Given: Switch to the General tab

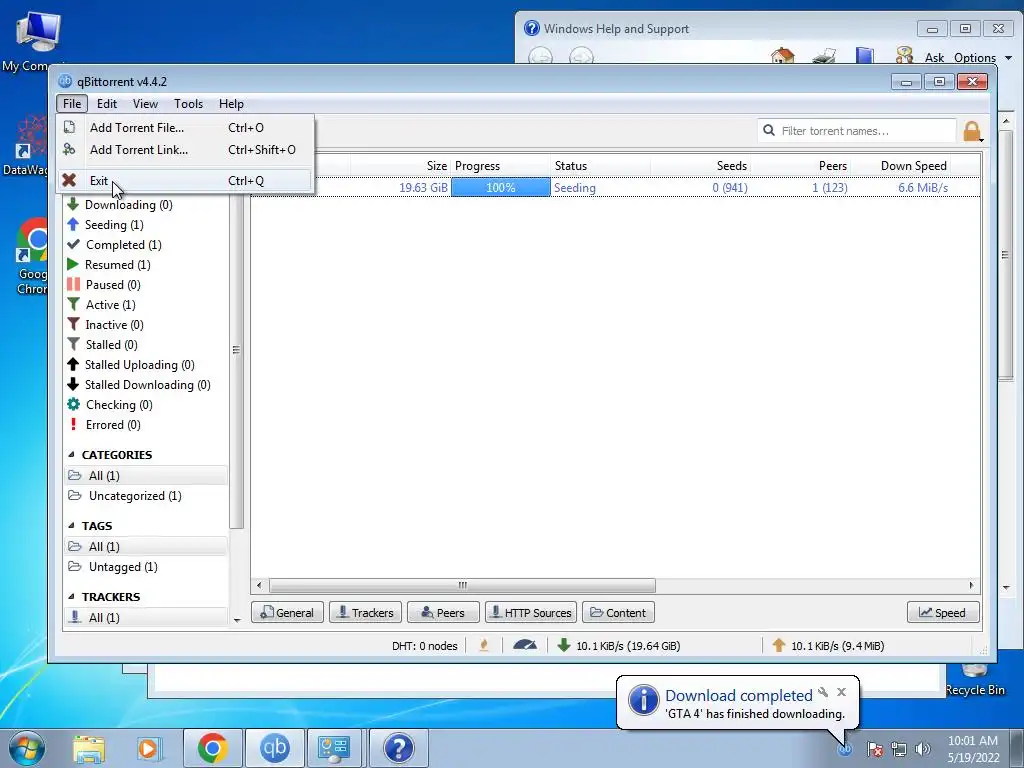Looking at the screenshot, I should coord(287,613).
